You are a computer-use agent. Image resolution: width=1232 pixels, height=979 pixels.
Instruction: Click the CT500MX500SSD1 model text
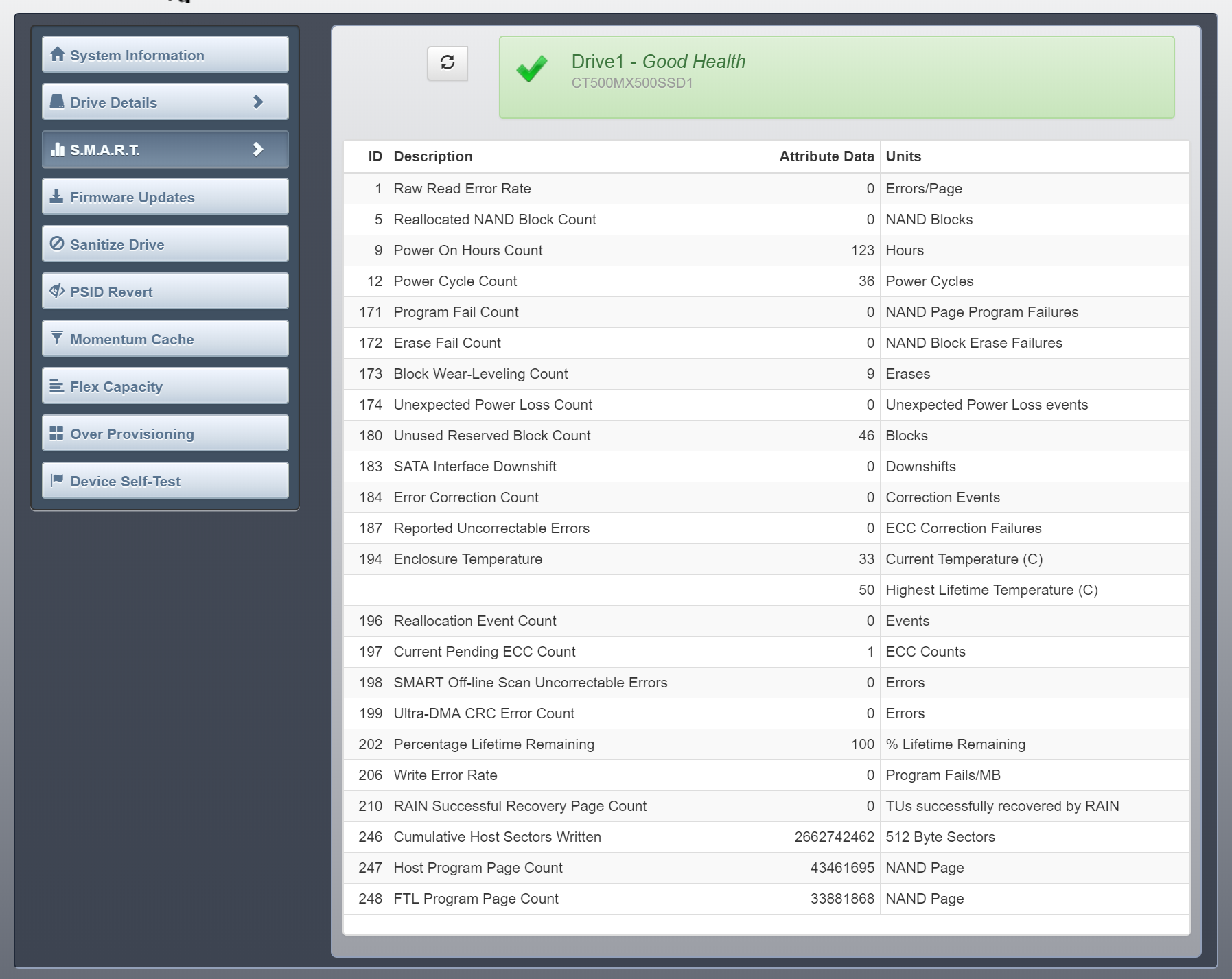tap(632, 83)
